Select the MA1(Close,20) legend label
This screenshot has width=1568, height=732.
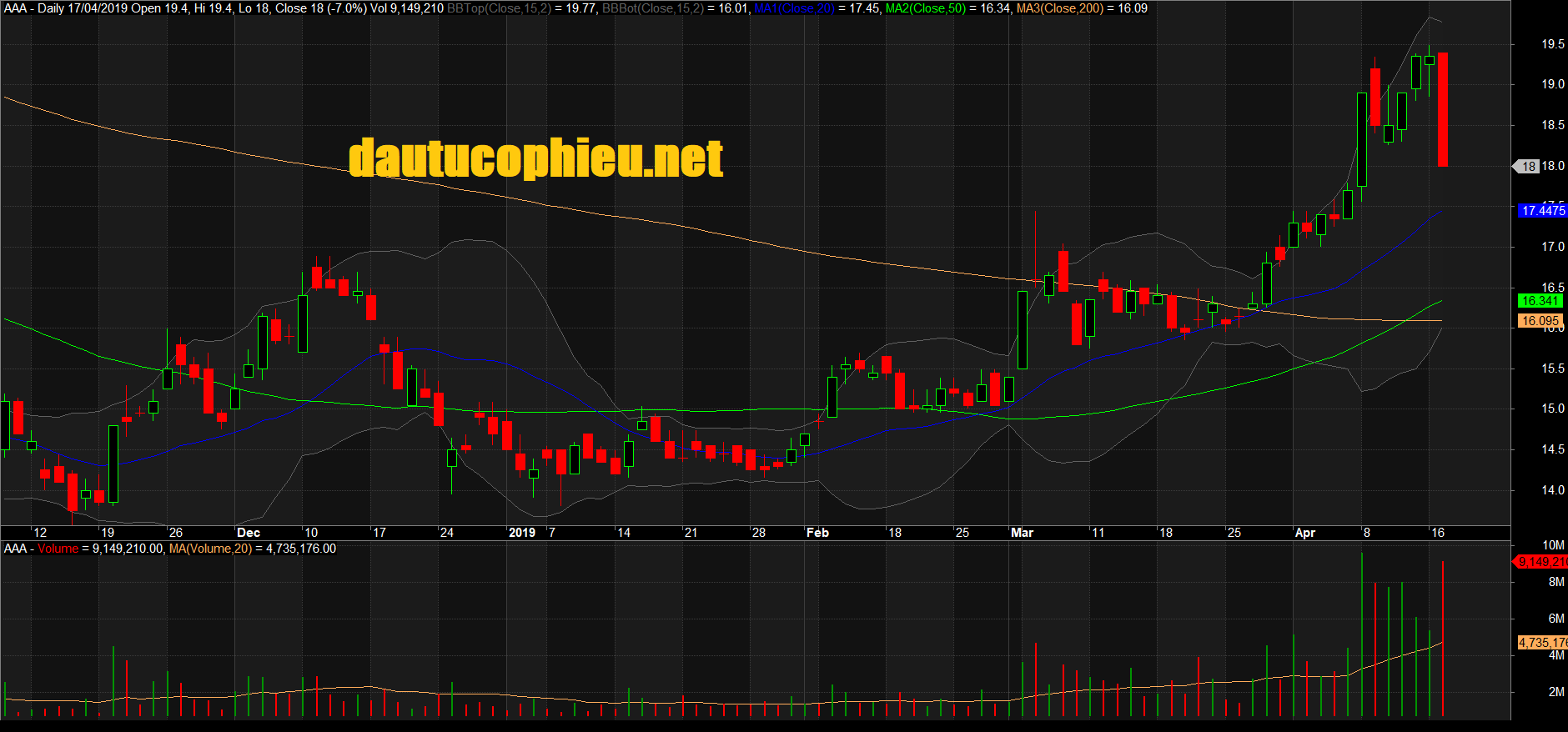coord(794,8)
